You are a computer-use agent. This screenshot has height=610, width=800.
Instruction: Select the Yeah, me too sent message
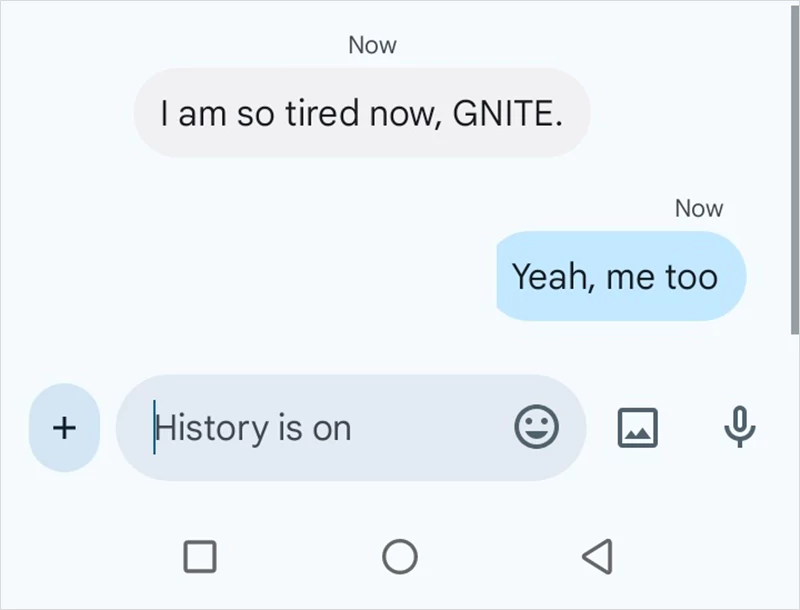coord(619,277)
